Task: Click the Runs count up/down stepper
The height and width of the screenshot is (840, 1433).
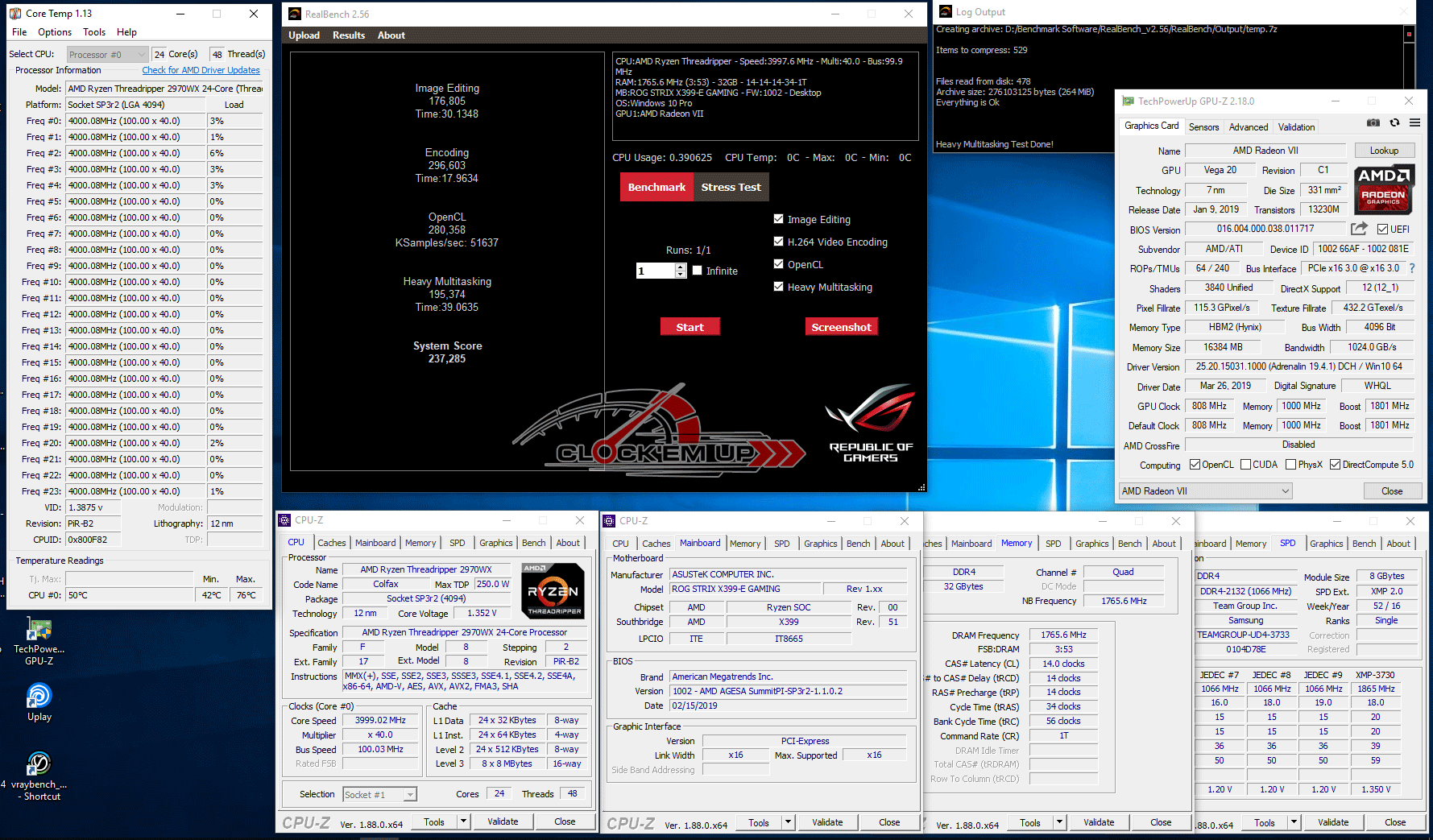Action: [x=681, y=271]
